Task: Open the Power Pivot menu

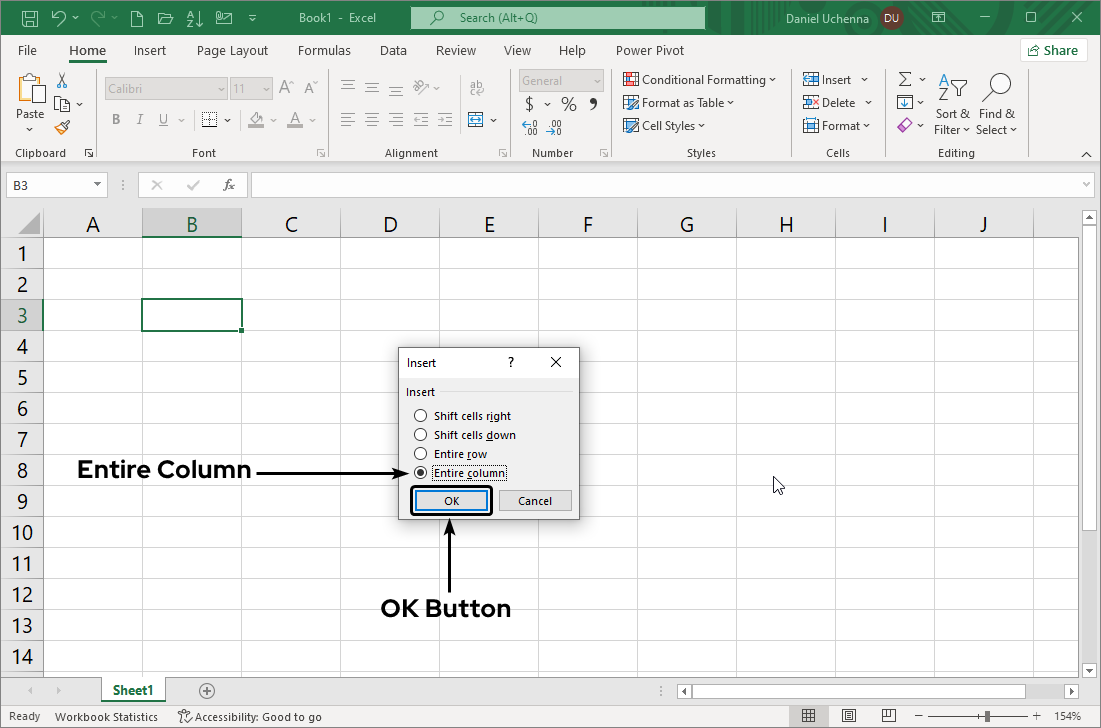Action: [x=649, y=50]
